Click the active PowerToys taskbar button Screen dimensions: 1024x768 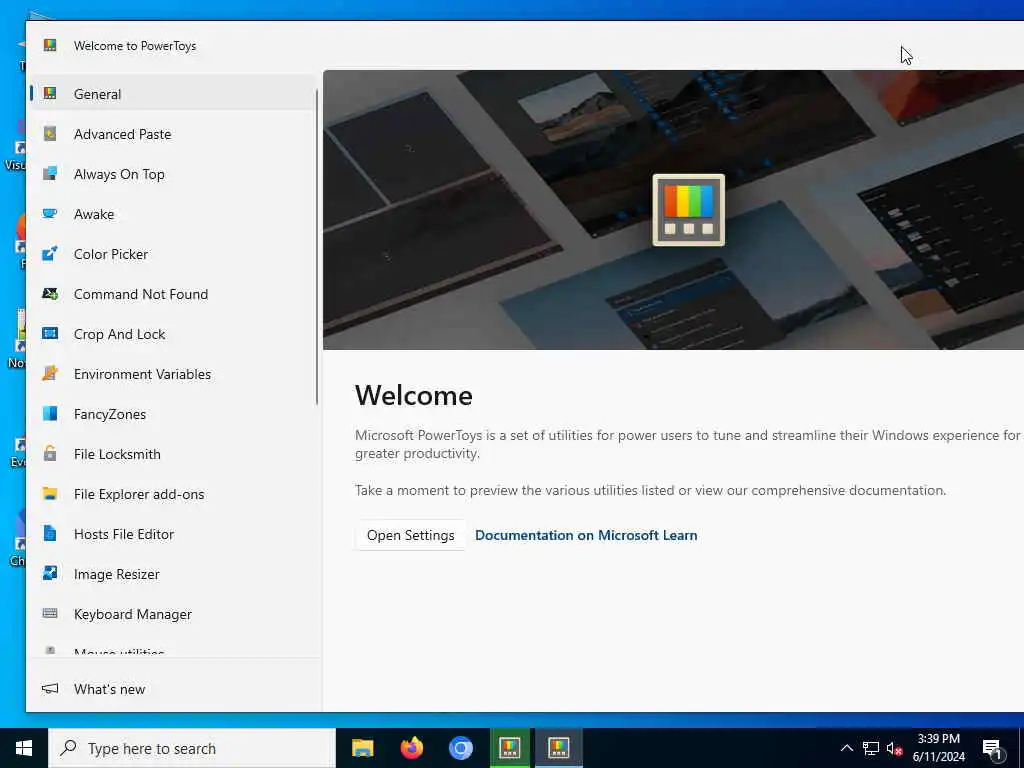(x=558, y=748)
